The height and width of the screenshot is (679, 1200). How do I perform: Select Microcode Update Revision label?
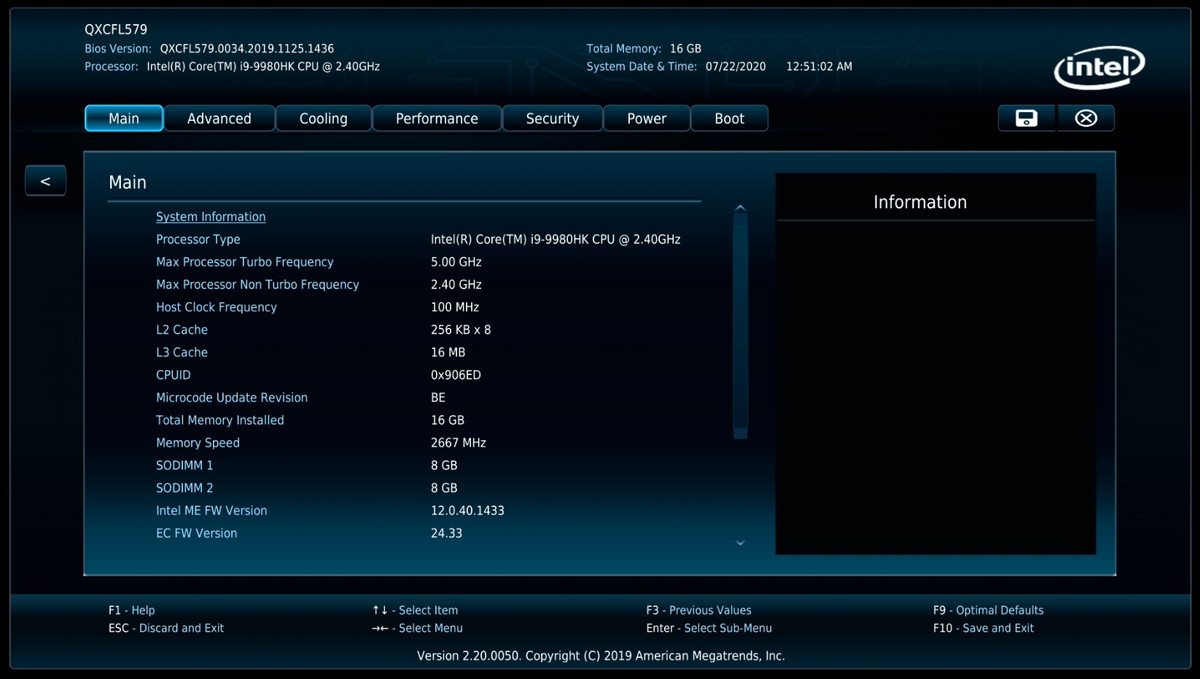point(232,398)
